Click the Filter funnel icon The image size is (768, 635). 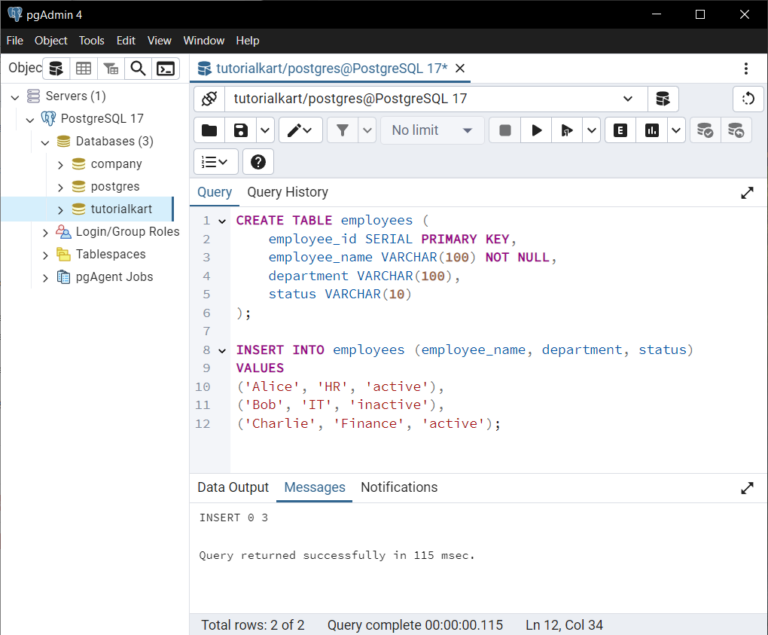click(x=343, y=130)
